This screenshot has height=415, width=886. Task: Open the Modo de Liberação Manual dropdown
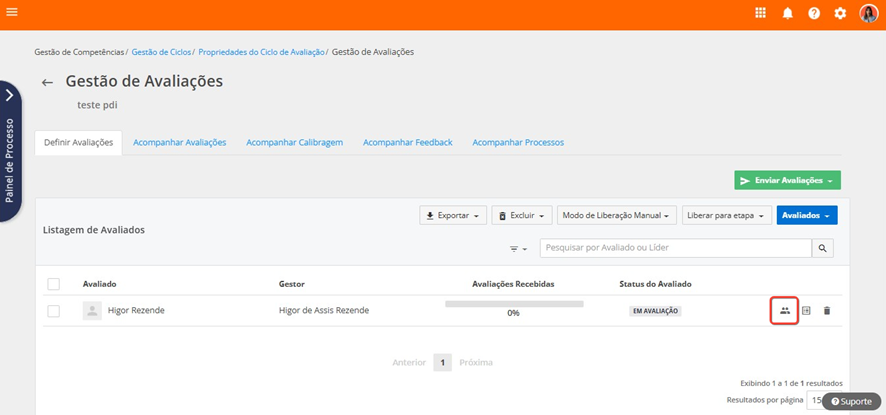point(616,215)
